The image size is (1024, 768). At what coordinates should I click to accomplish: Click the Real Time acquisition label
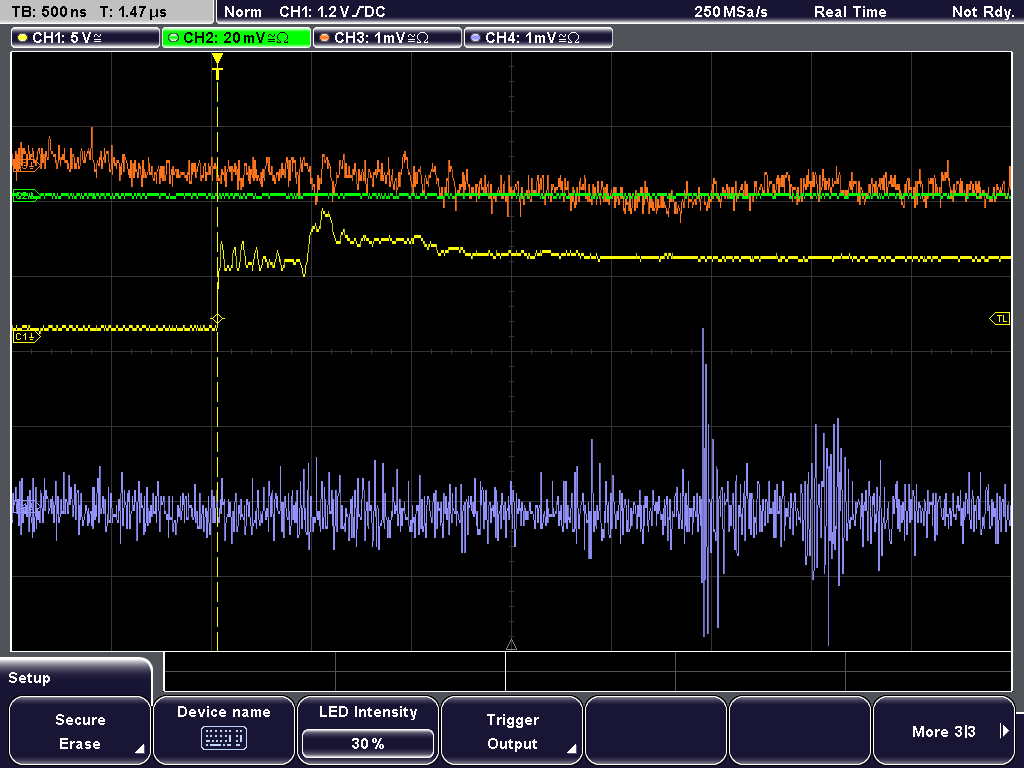[x=850, y=12]
